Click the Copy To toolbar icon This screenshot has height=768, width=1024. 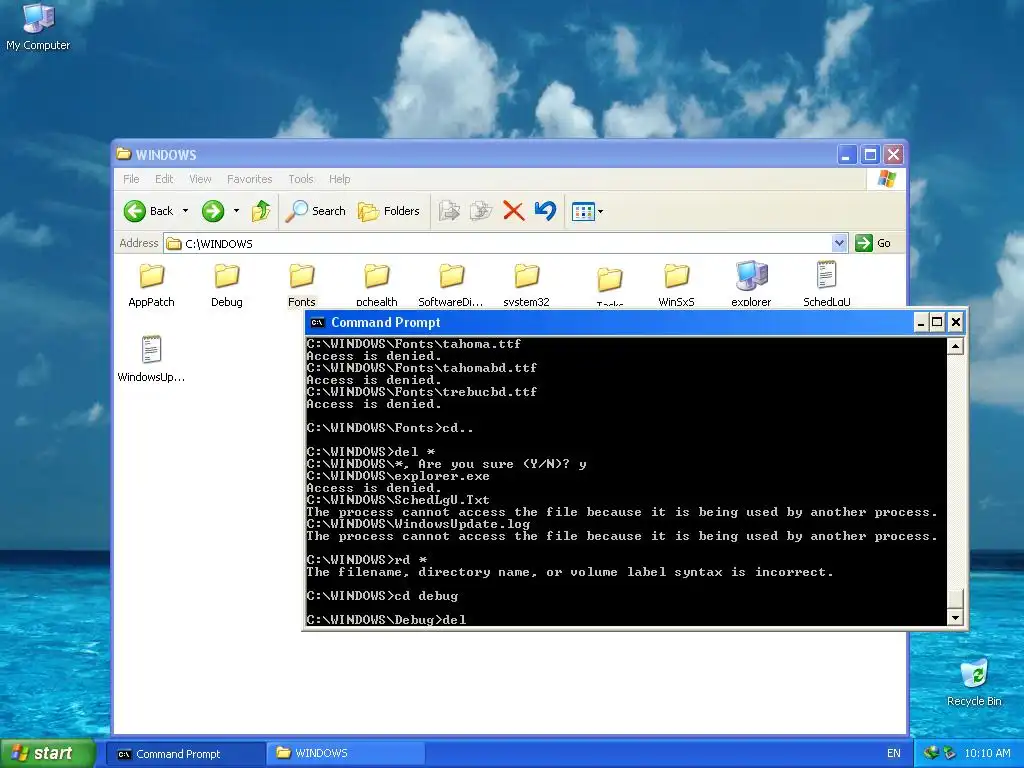point(481,211)
